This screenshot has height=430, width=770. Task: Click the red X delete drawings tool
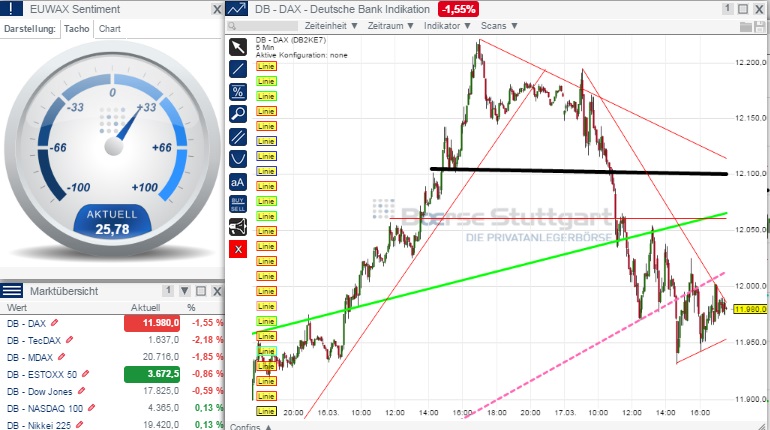[x=238, y=249]
